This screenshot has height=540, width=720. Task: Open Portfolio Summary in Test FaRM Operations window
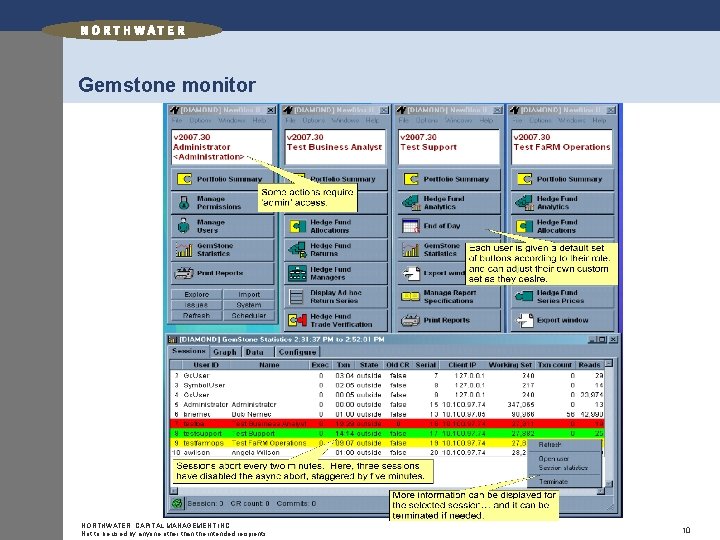562,179
